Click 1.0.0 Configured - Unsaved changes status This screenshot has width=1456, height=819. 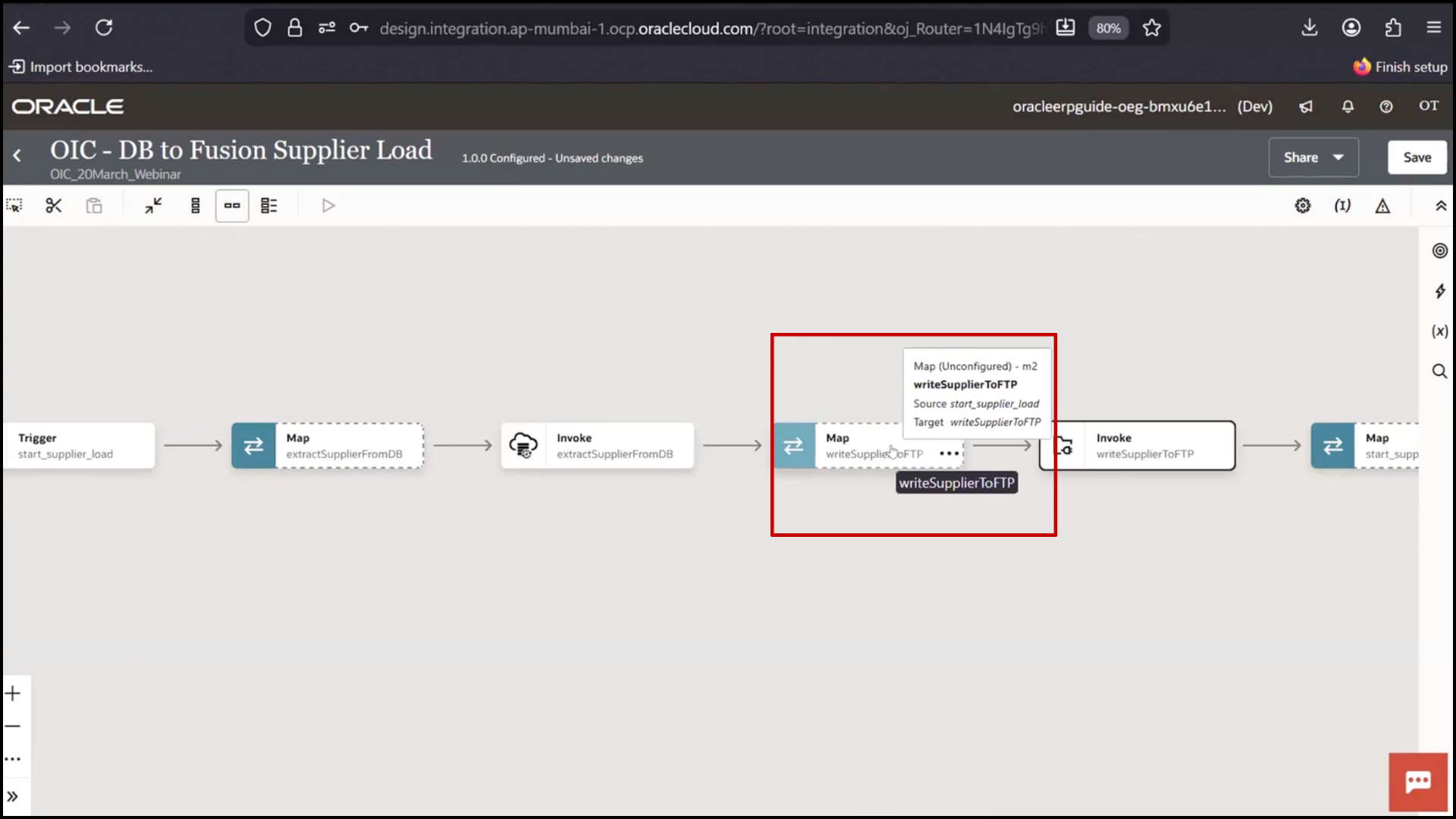point(552,158)
